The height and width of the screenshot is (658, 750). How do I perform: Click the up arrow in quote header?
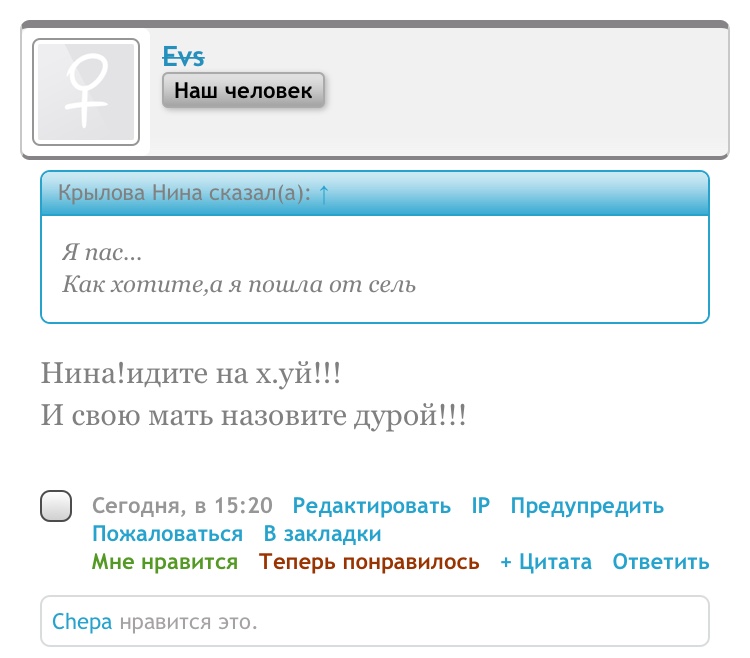tap(323, 193)
